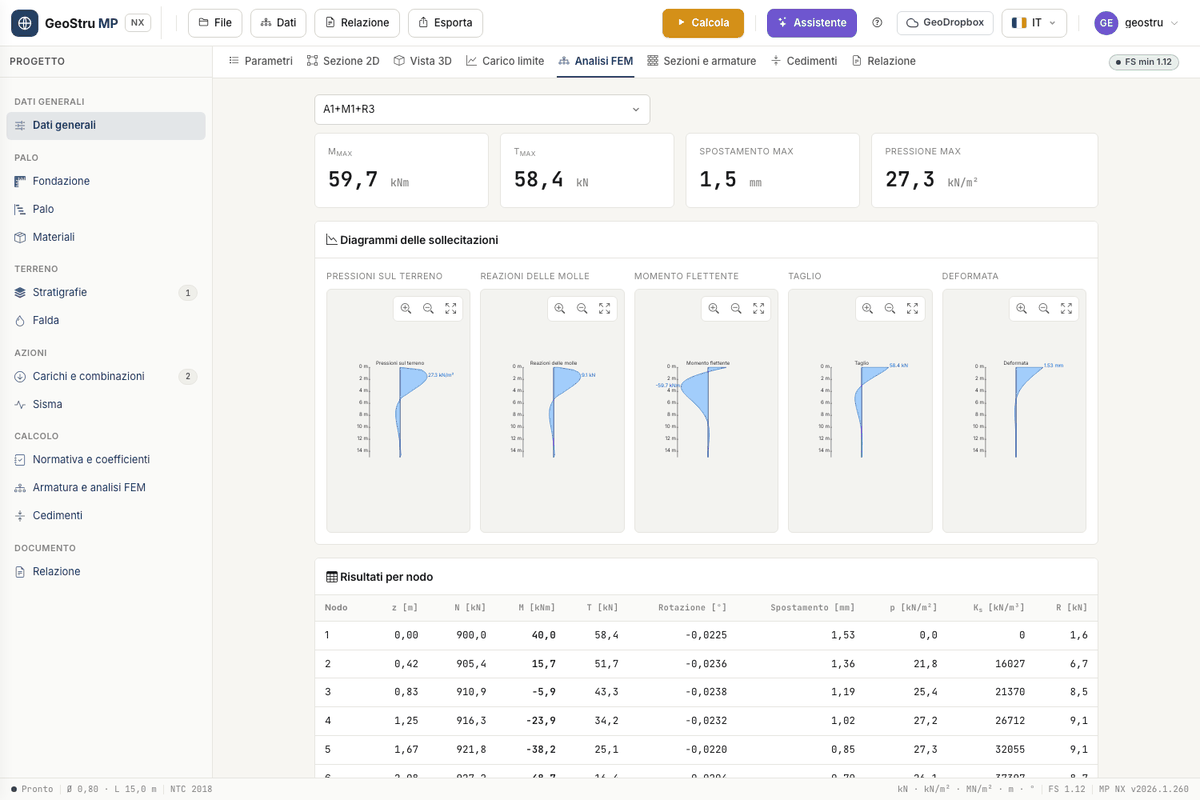This screenshot has width=1200, height=800.
Task: Expand Deformata diagram to fullscreen
Action: click(x=1067, y=309)
